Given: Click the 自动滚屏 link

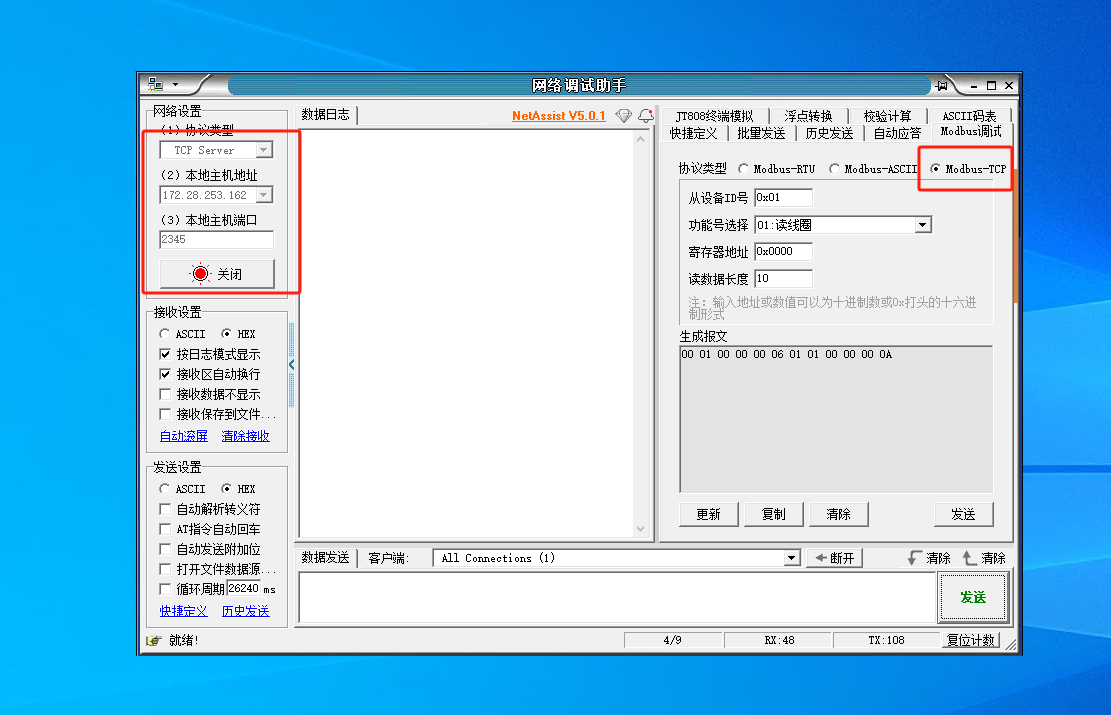Looking at the screenshot, I should tap(184, 436).
